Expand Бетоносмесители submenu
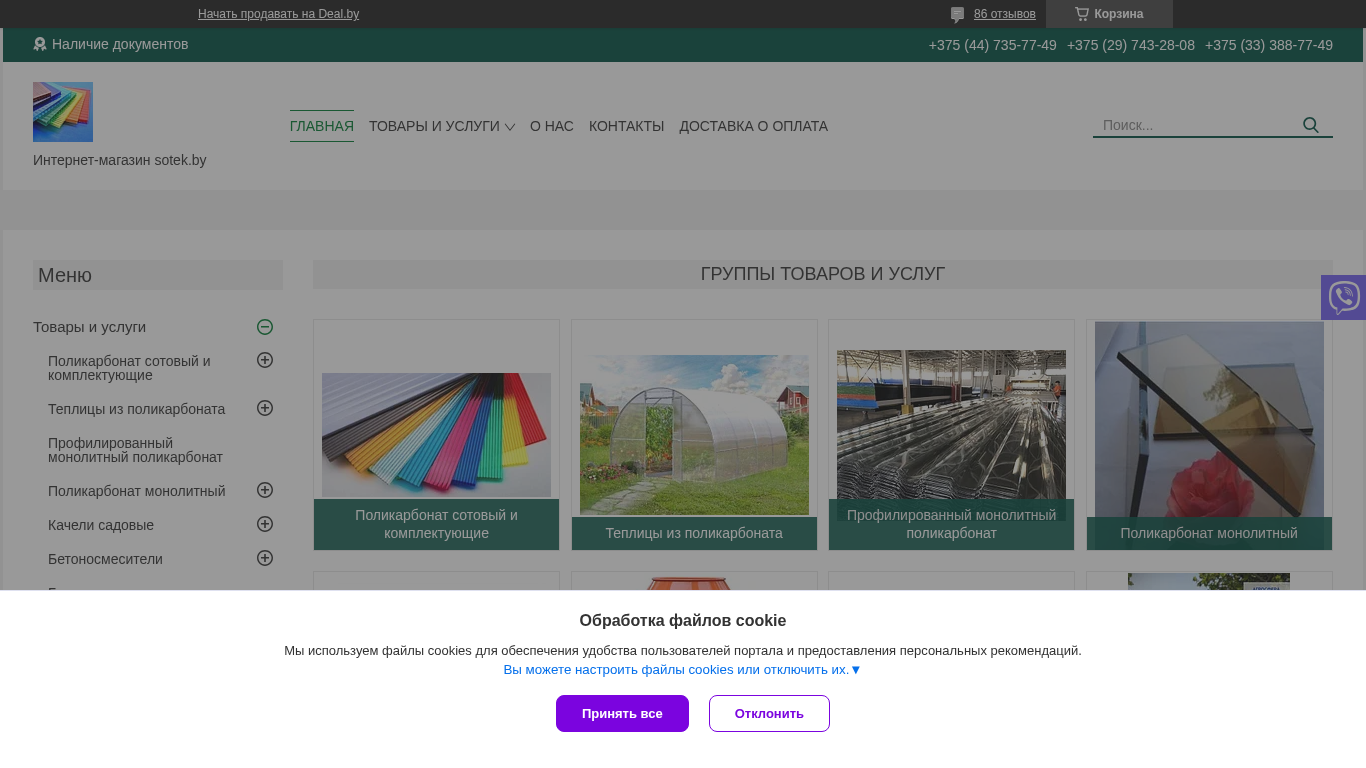The image size is (1366, 768). (265, 558)
